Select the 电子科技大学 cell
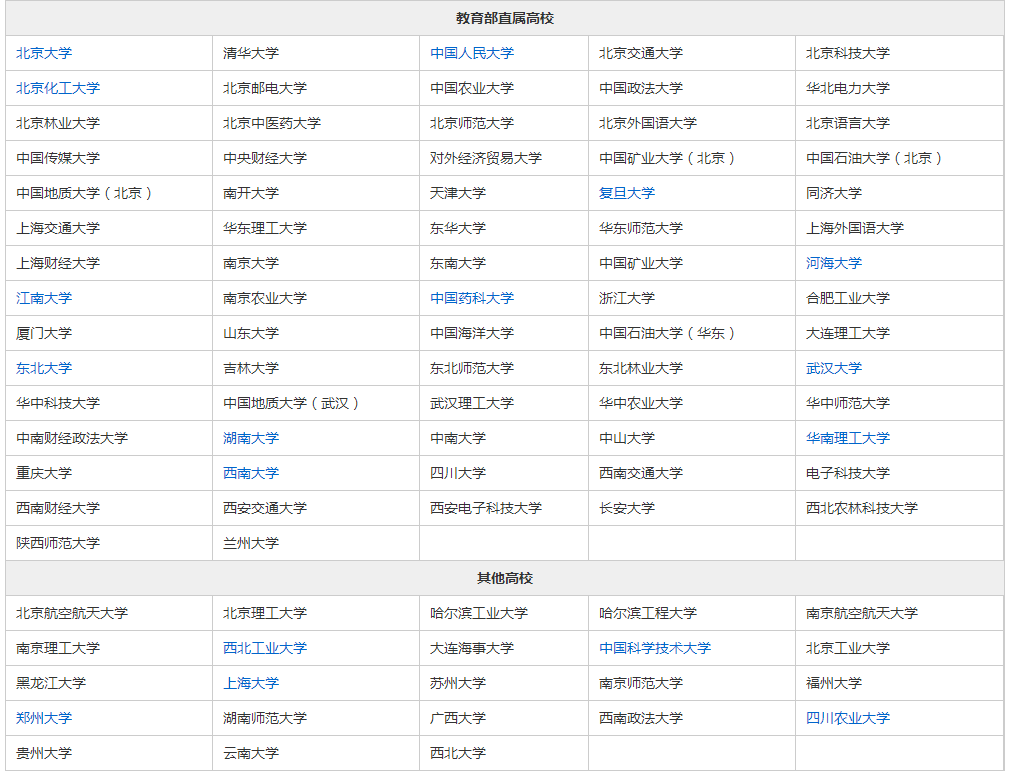 (x=899, y=473)
